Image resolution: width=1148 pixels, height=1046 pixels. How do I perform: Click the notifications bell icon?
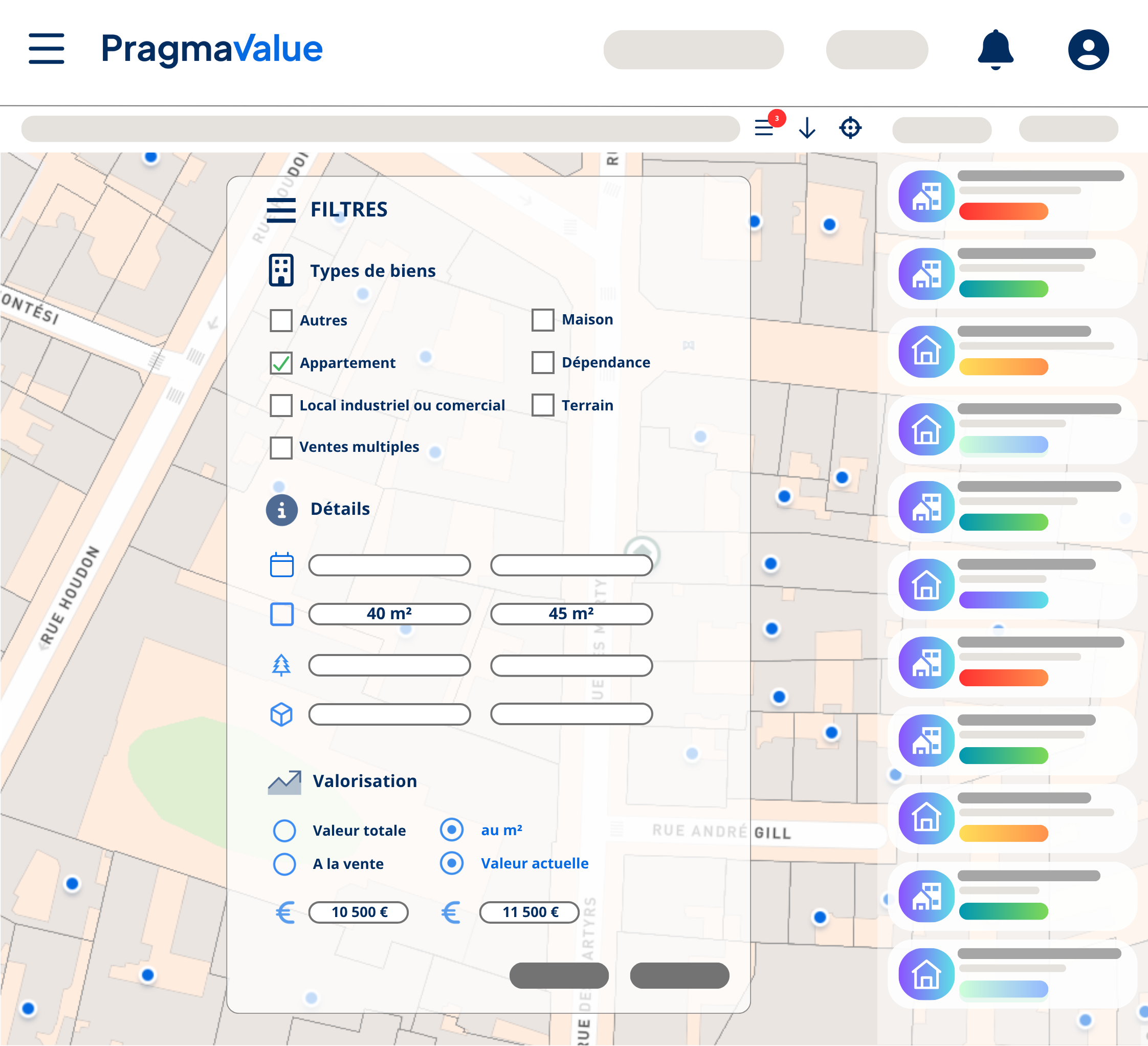pyautogui.click(x=995, y=49)
